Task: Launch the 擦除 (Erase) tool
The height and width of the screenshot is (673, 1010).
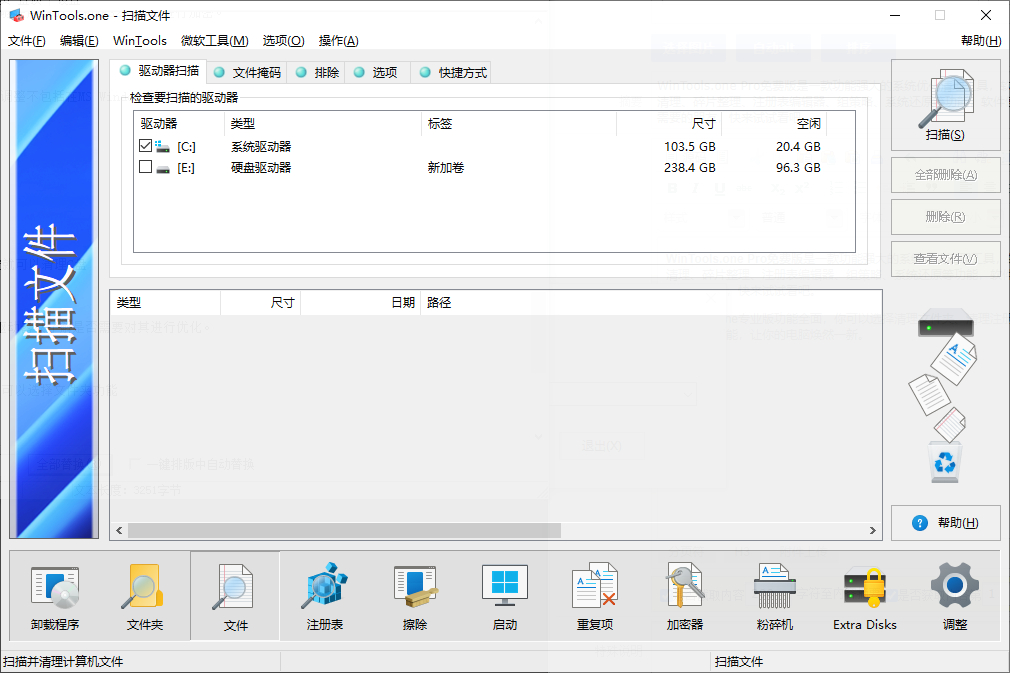Action: point(414,596)
